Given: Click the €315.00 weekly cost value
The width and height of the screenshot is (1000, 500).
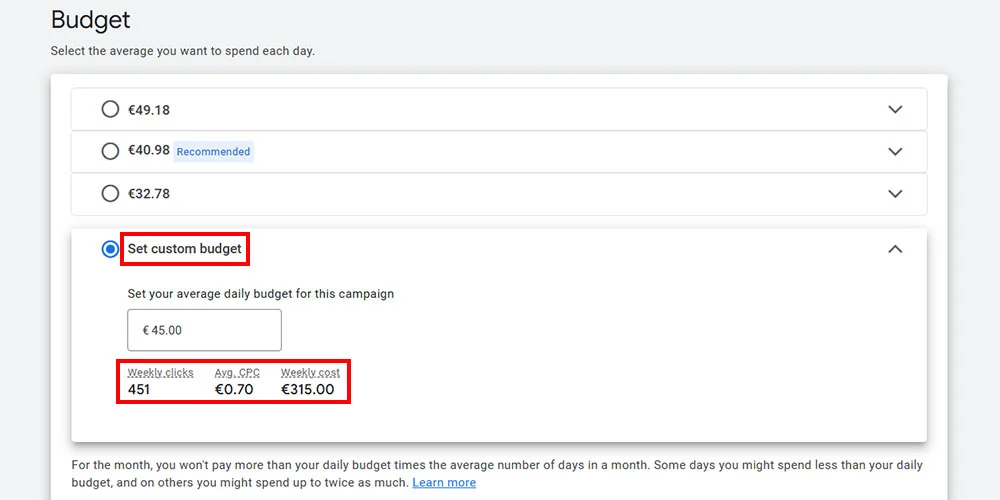Looking at the screenshot, I should pos(307,389).
